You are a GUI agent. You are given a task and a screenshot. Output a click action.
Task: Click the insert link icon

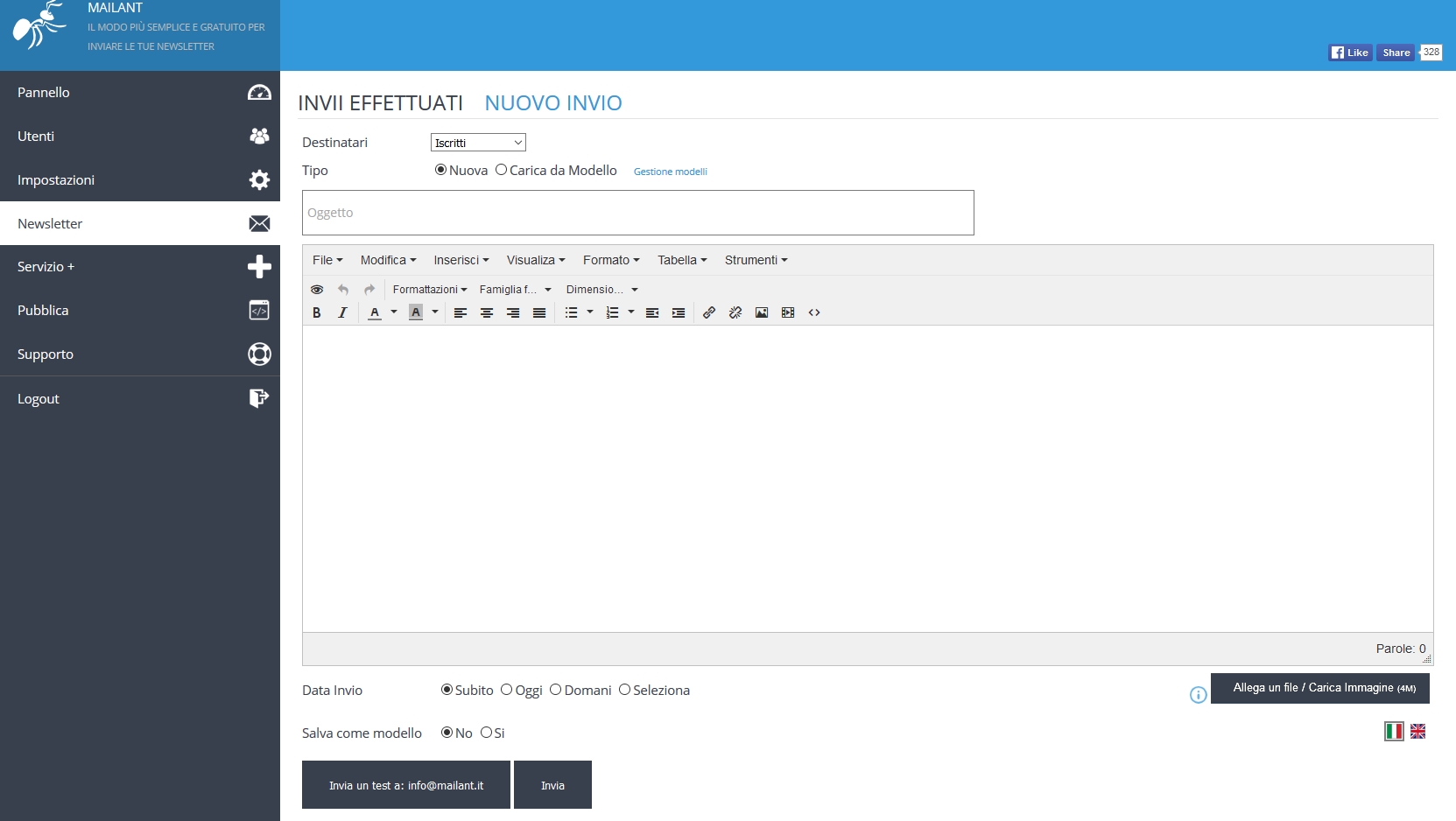click(709, 312)
